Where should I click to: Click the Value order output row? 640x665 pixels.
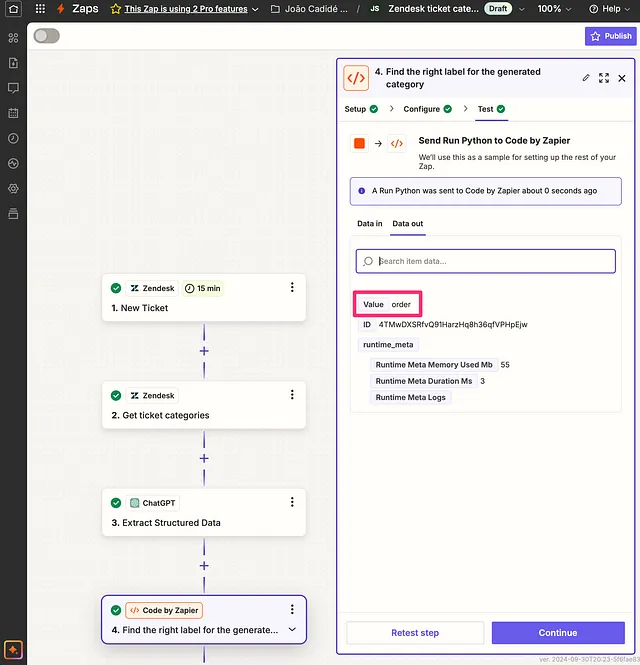tap(387, 304)
